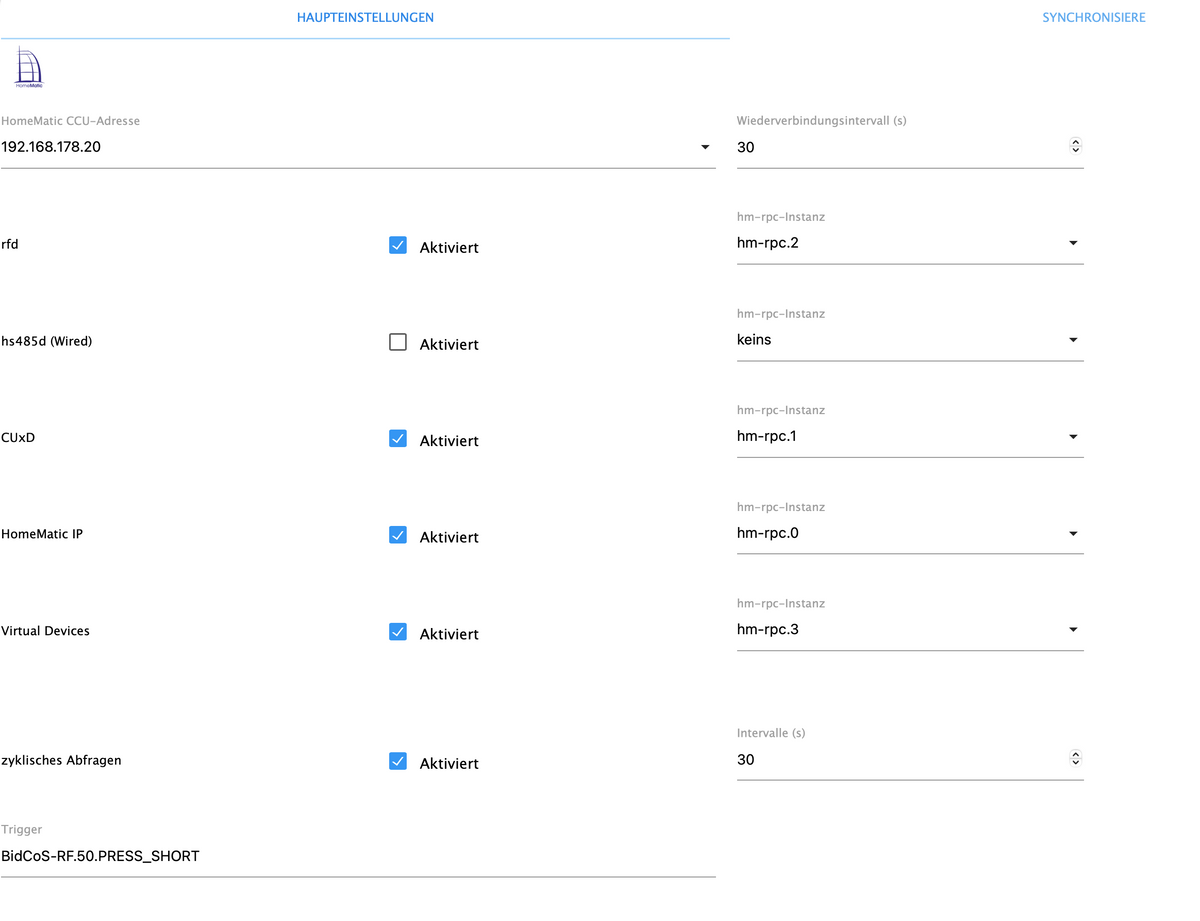The image size is (1200, 921).
Task: Click the zyklisches Abfragen label
Action: point(61,760)
